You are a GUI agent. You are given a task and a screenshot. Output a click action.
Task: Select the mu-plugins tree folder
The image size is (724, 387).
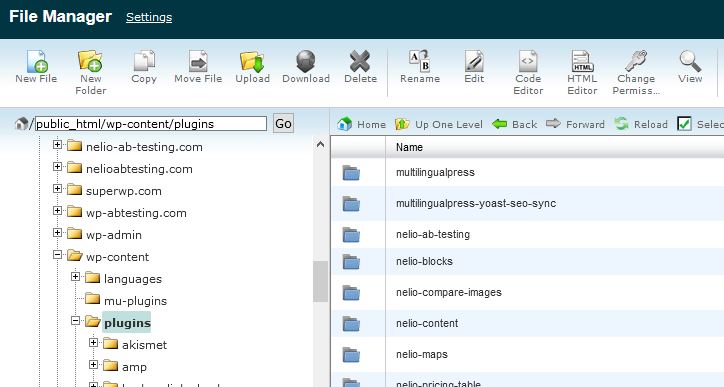click(135, 301)
